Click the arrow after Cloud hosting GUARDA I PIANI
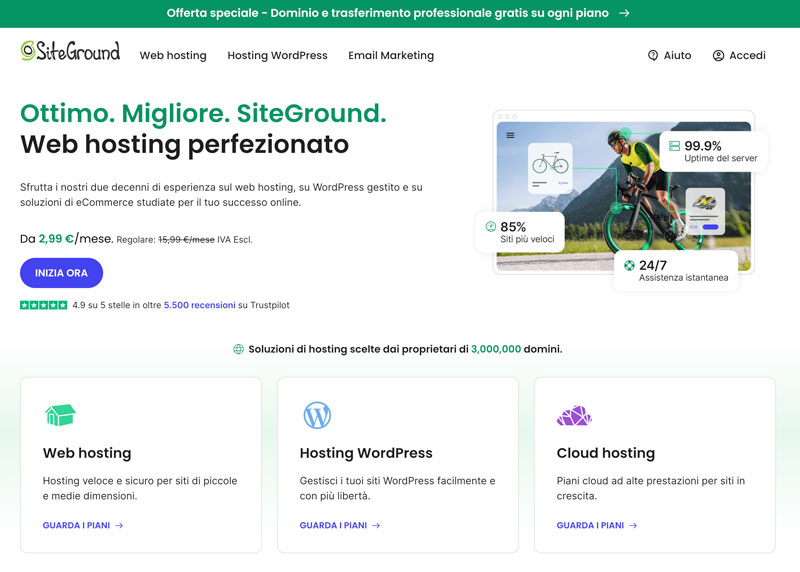This screenshot has width=800, height=572. tap(633, 525)
